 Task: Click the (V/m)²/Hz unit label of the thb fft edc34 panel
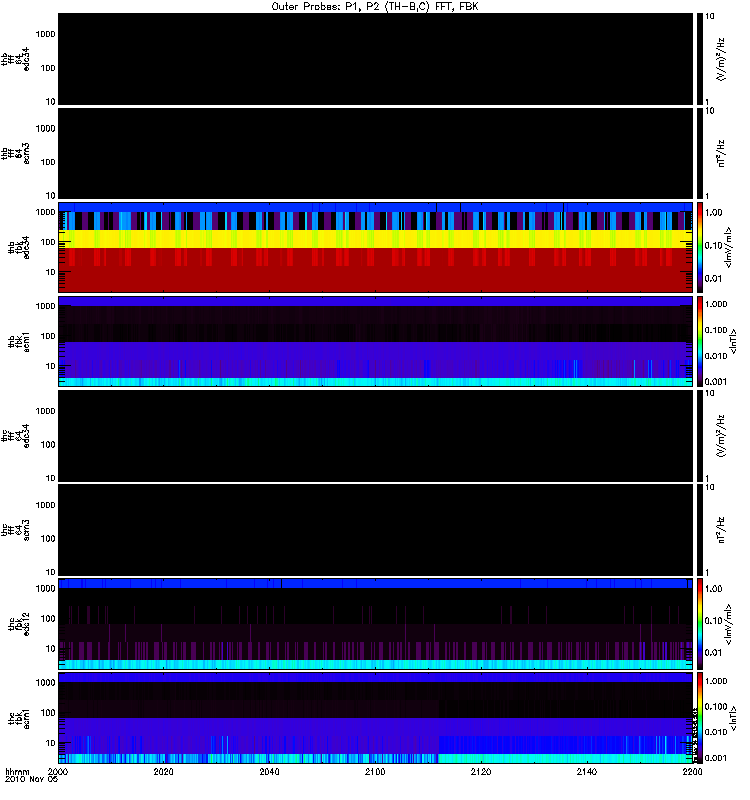721,59
